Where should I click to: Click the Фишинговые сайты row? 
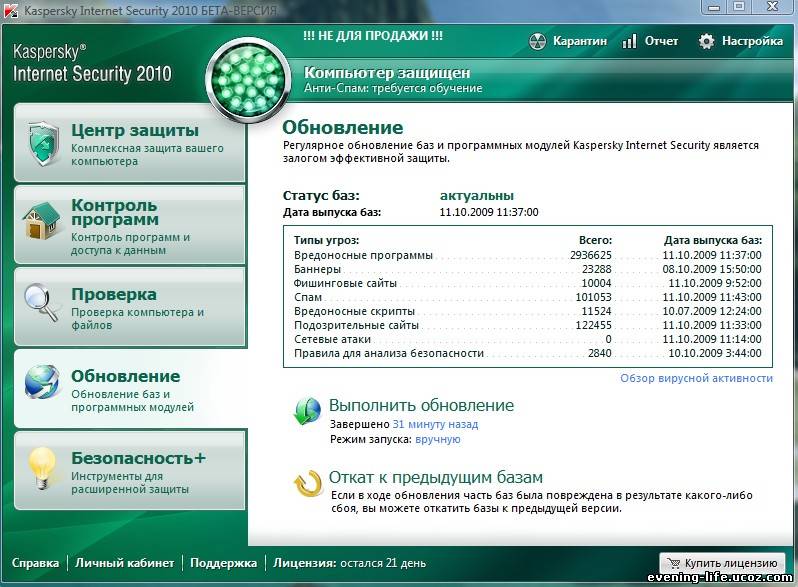528,283
